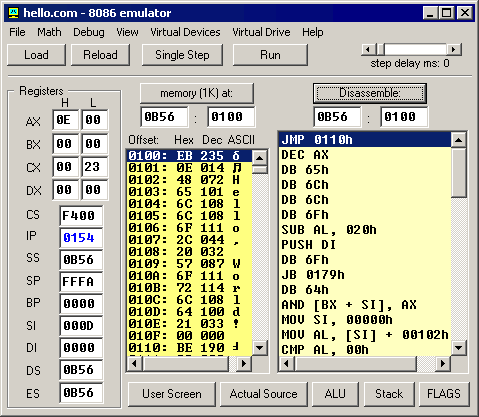
Task: Select SUB AL, 020h instruction line
Action: coord(365,230)
